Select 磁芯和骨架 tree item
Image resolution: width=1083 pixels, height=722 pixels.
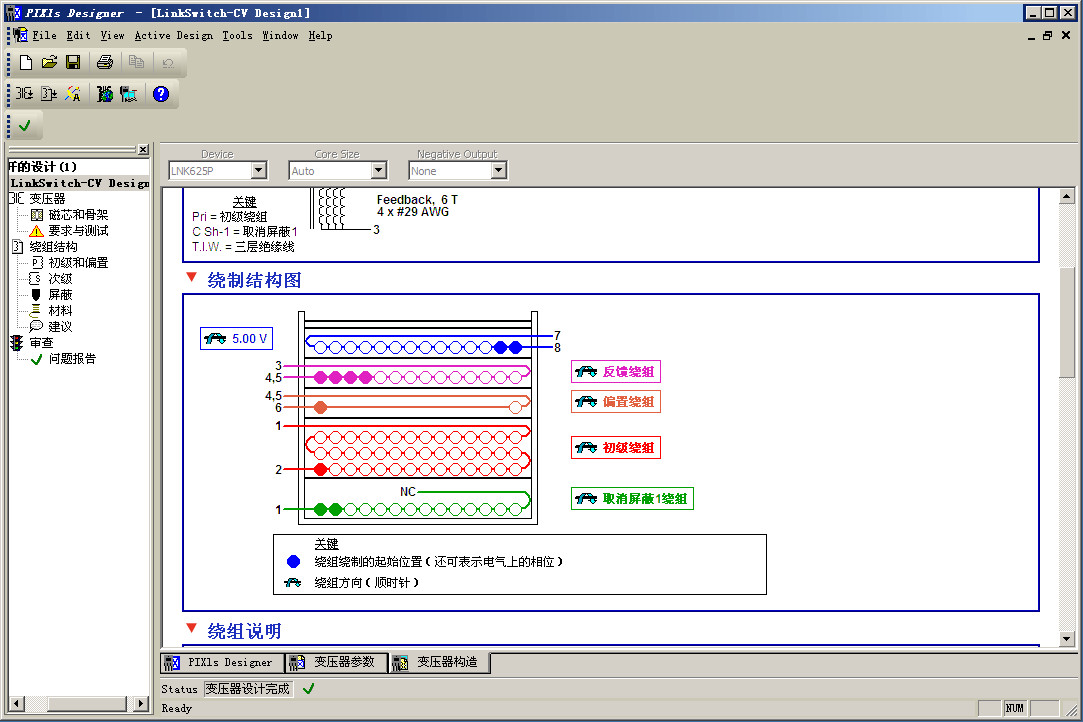point(78,215)
